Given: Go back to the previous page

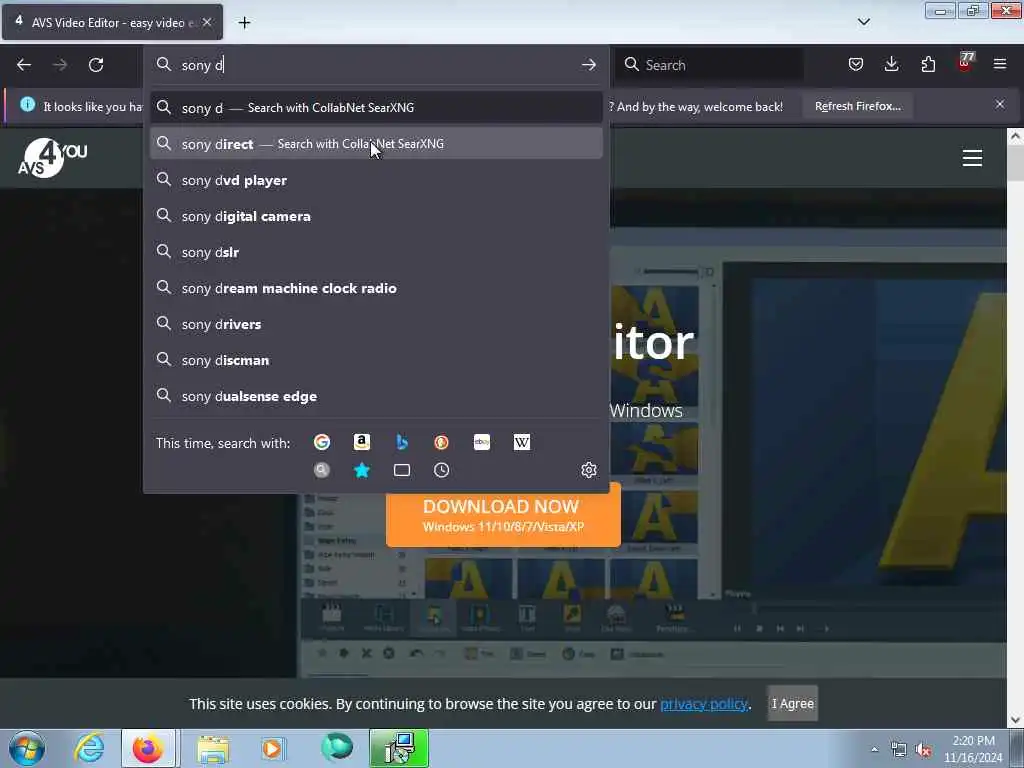Looking at the screenshot, I should coord(24,65).
